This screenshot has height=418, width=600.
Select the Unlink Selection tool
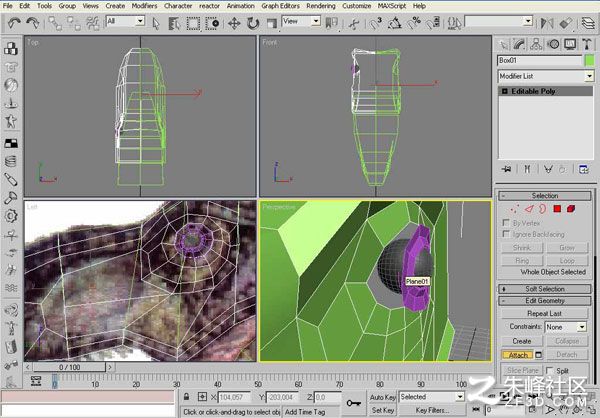tap(74, 23)
